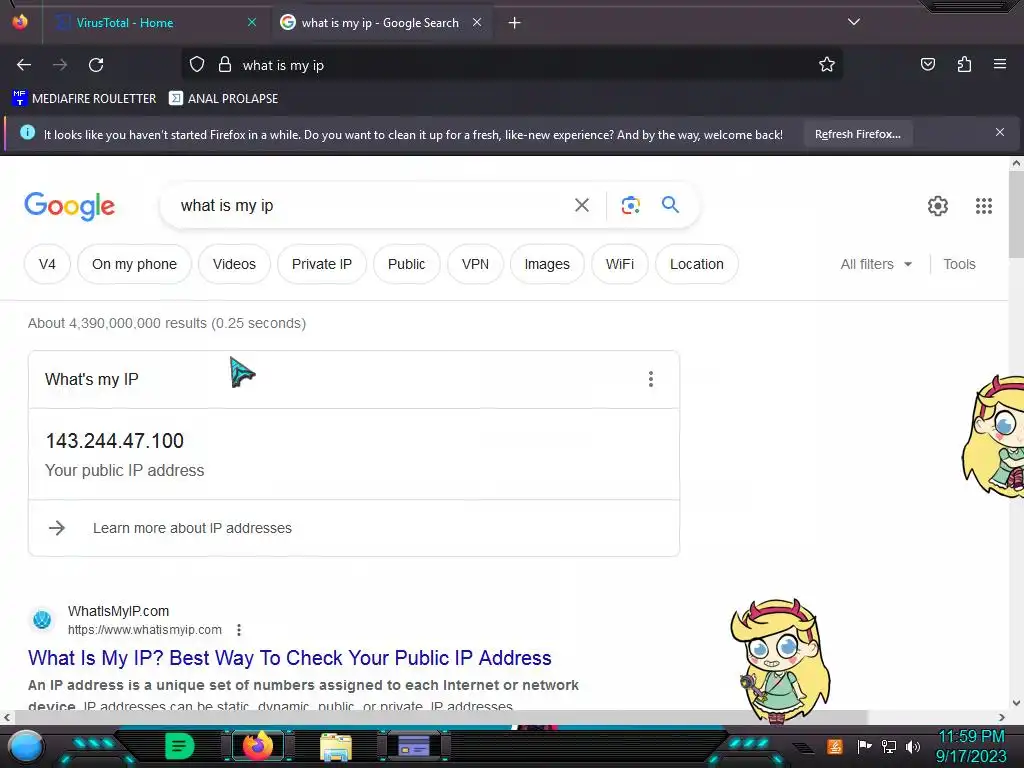Viewport: 1024px width, 768px height.
Task: Select the Location filter chip
Action: 697,264
